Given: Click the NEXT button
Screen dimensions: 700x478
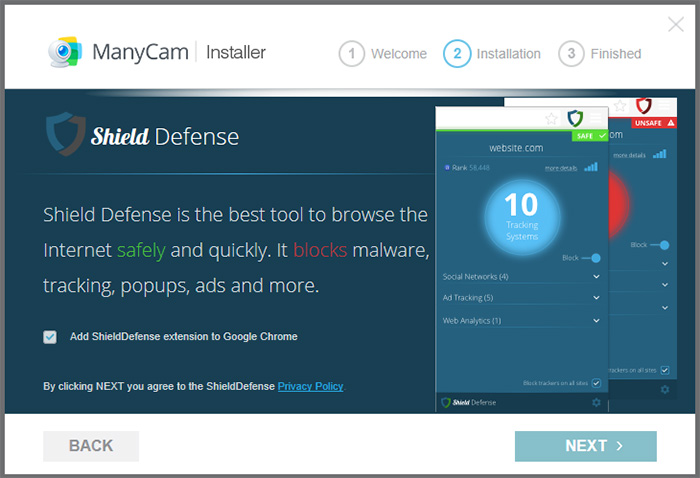Looking at the screenshot, I should 586,446.
